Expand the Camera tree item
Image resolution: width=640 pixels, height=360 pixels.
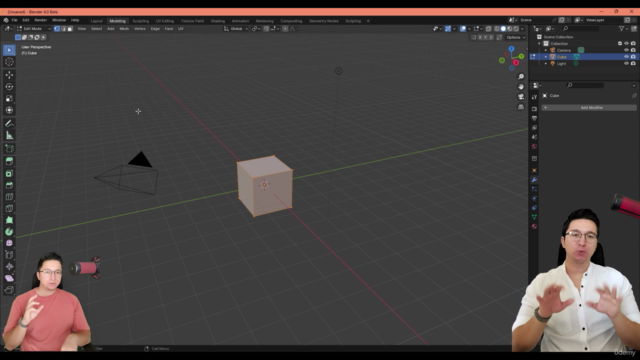(546, 50)
